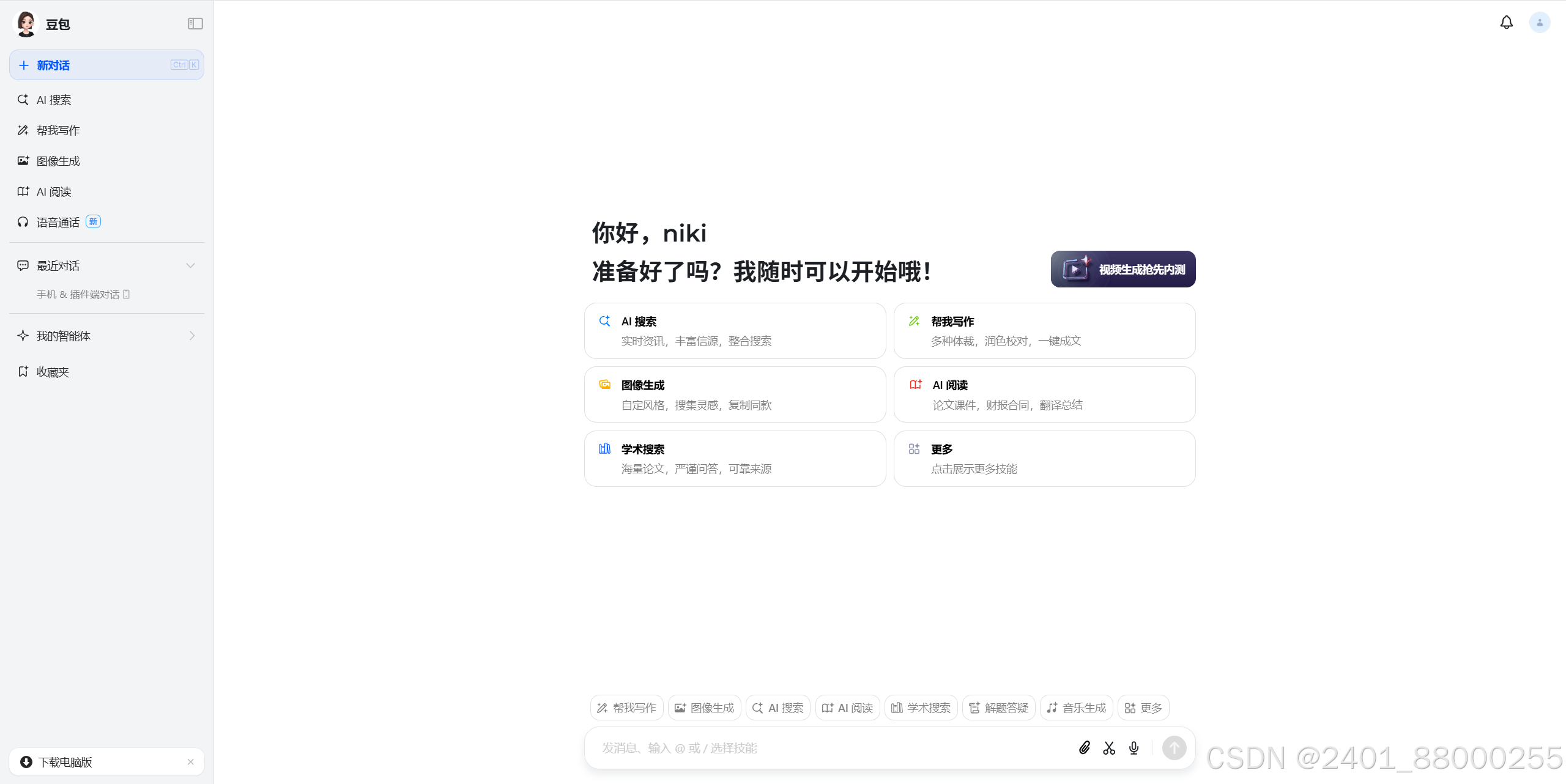Viewport: 1566px width, 784px height.
Task: Click the scissors screenshot icon
Action: click(1109, 748)
